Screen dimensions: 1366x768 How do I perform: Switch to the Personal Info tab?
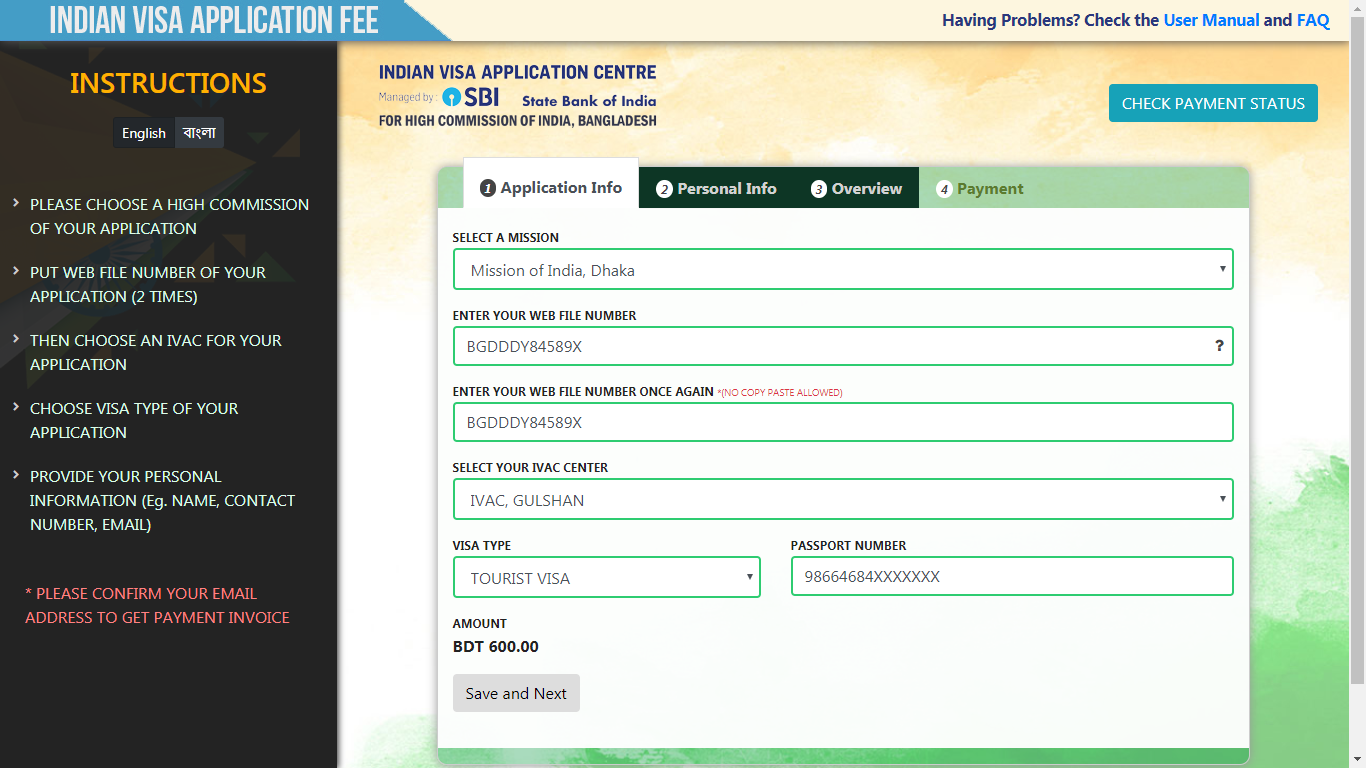[716, 188]
